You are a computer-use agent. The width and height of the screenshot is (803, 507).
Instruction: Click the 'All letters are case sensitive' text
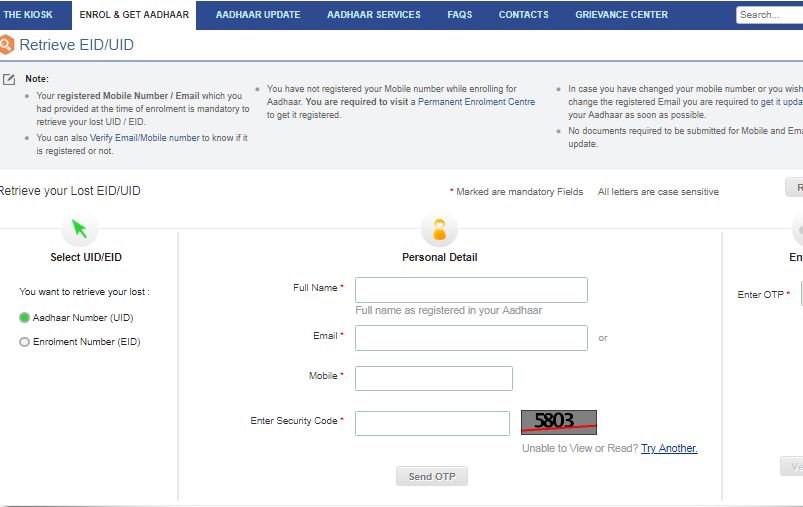point(658,192)
